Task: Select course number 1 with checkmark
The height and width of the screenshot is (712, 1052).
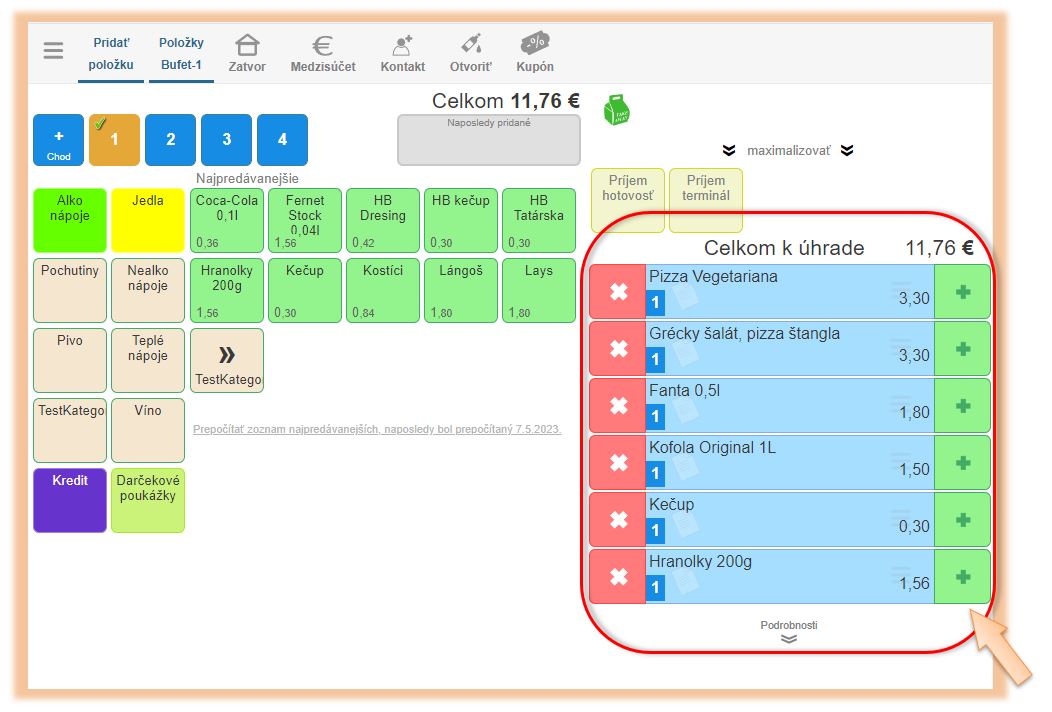Action: pos(114,140)
